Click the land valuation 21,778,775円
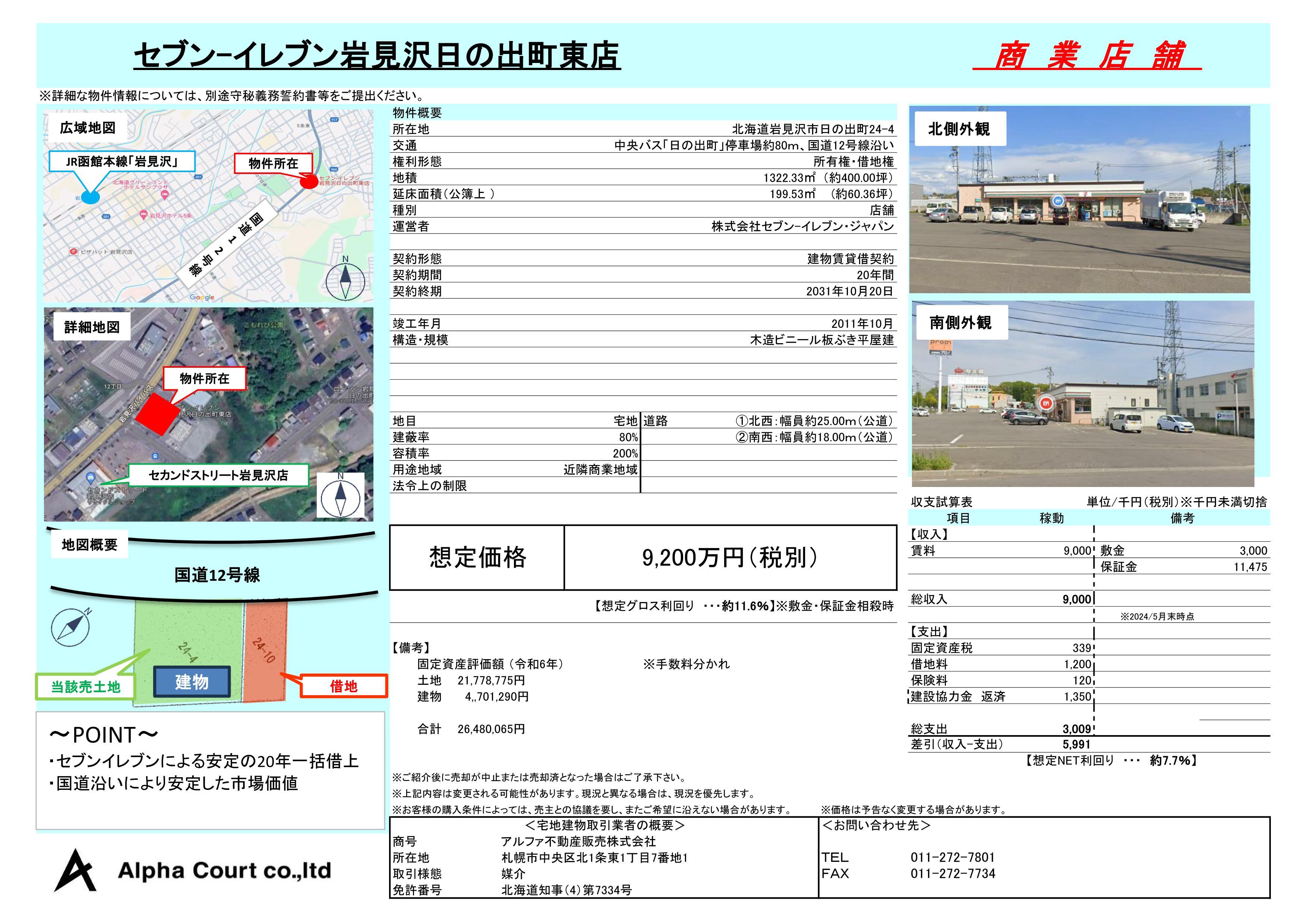This screenshot has height=924, width=1307. pos(491,680)
